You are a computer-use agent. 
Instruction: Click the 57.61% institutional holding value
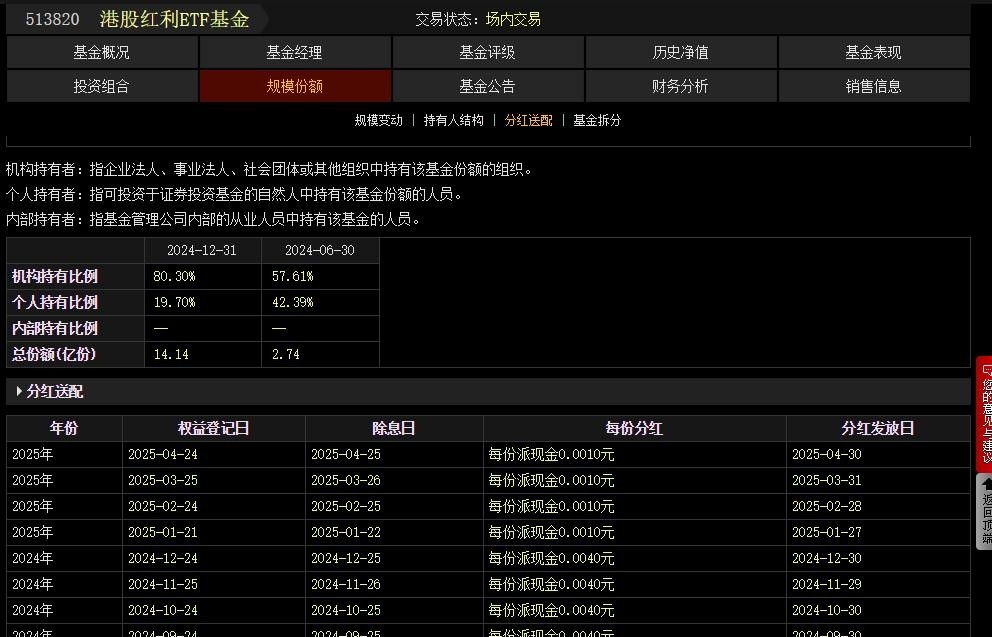292,276
